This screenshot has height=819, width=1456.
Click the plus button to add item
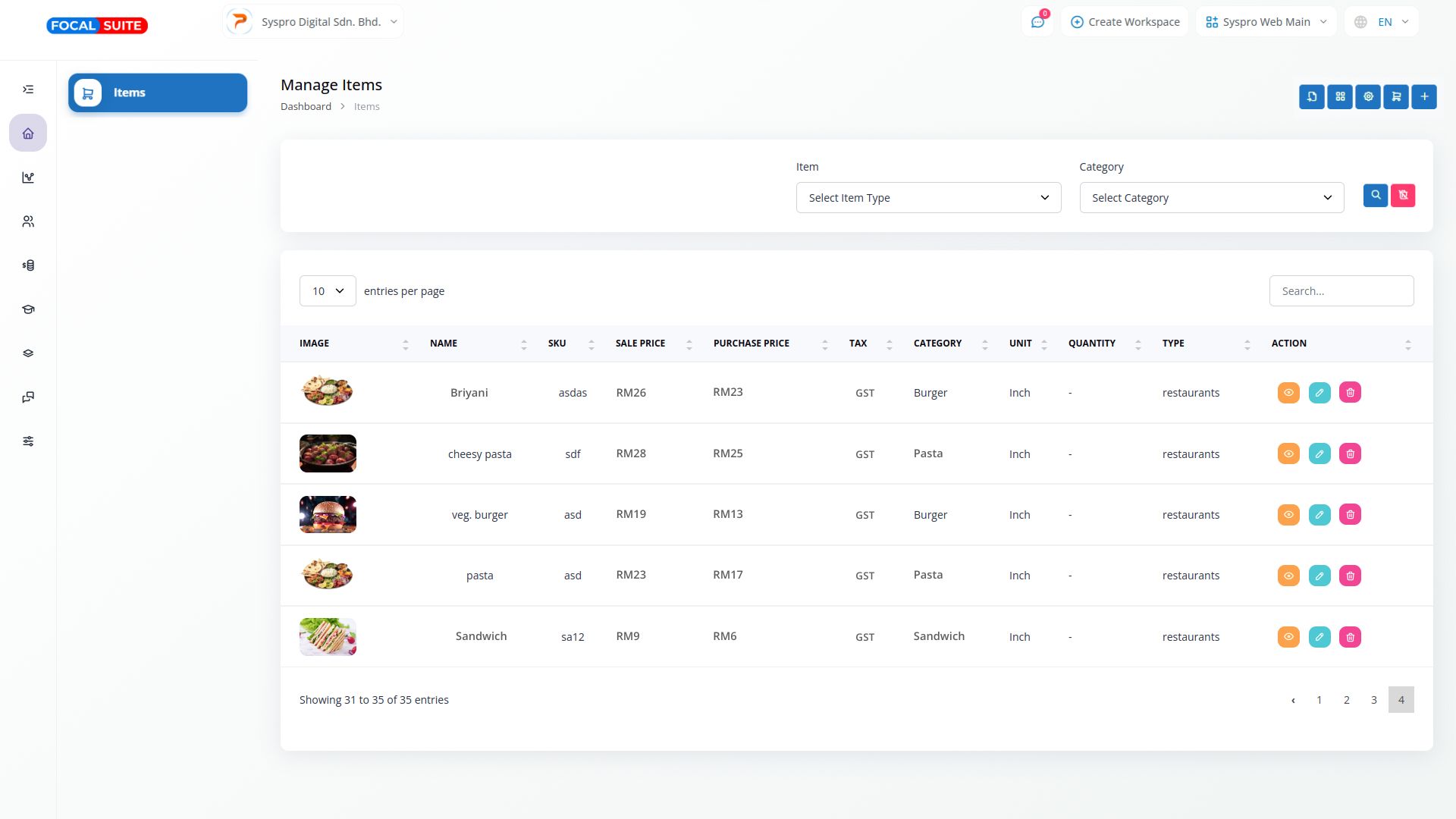point(1424,96)
